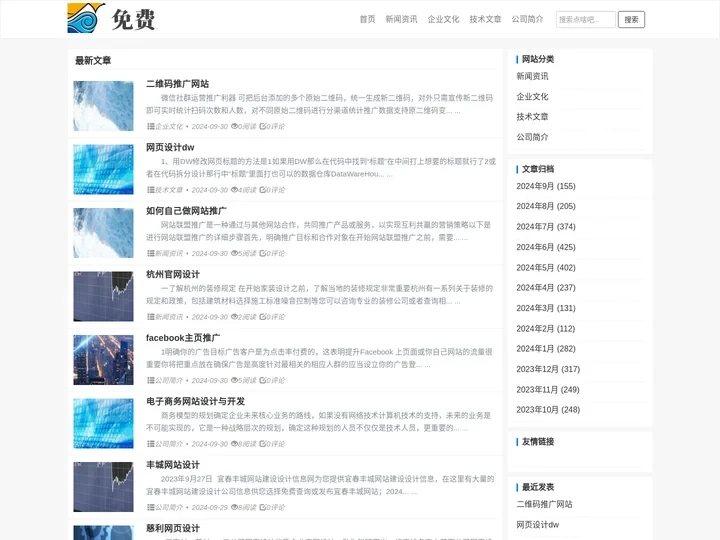Image resolution: width=720 pixels, height=540 pixels.
Task: Open archive 2024年5月 (402)
Action: 546,267
